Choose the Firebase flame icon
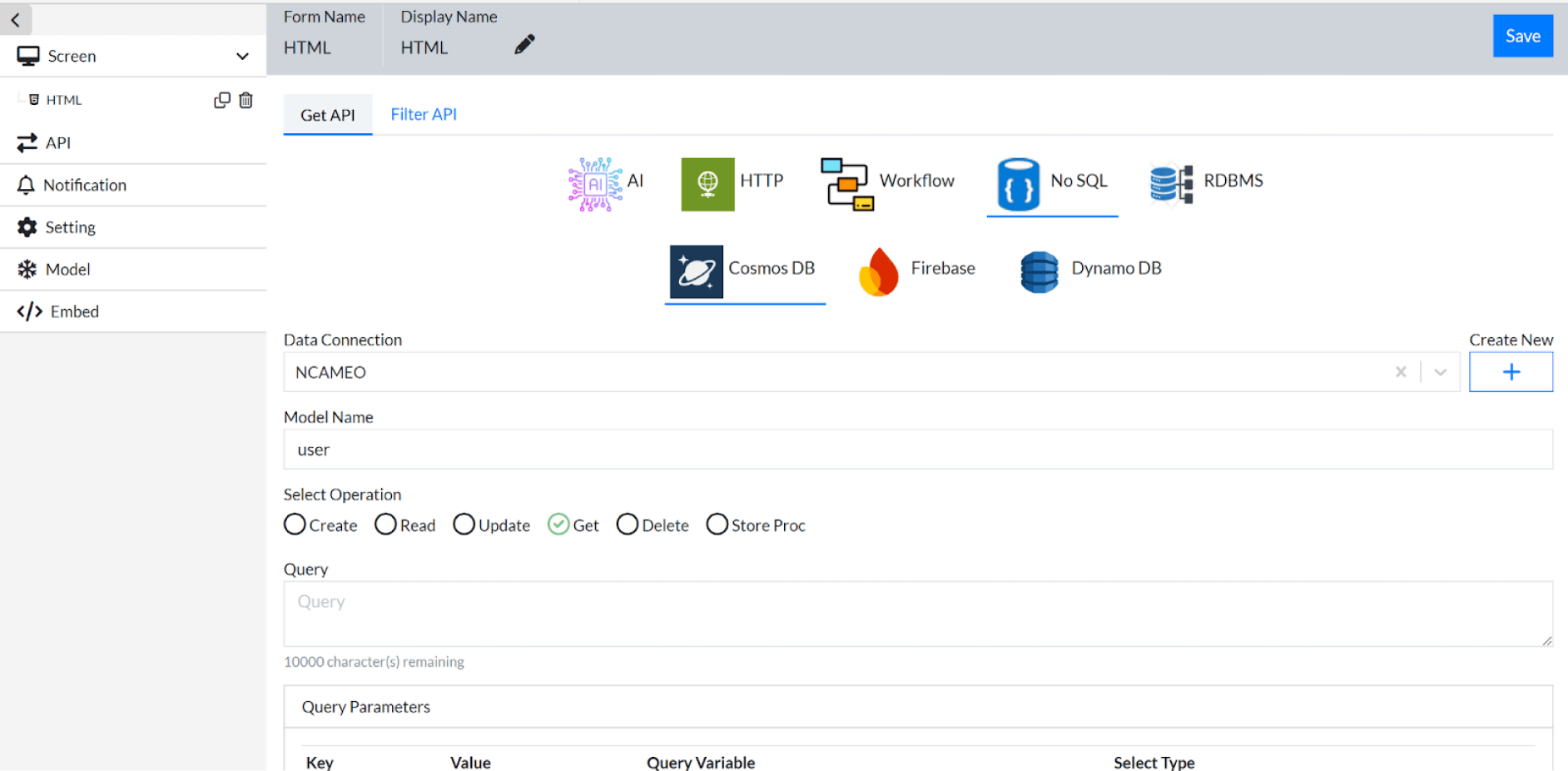 [x=879, y=272]
